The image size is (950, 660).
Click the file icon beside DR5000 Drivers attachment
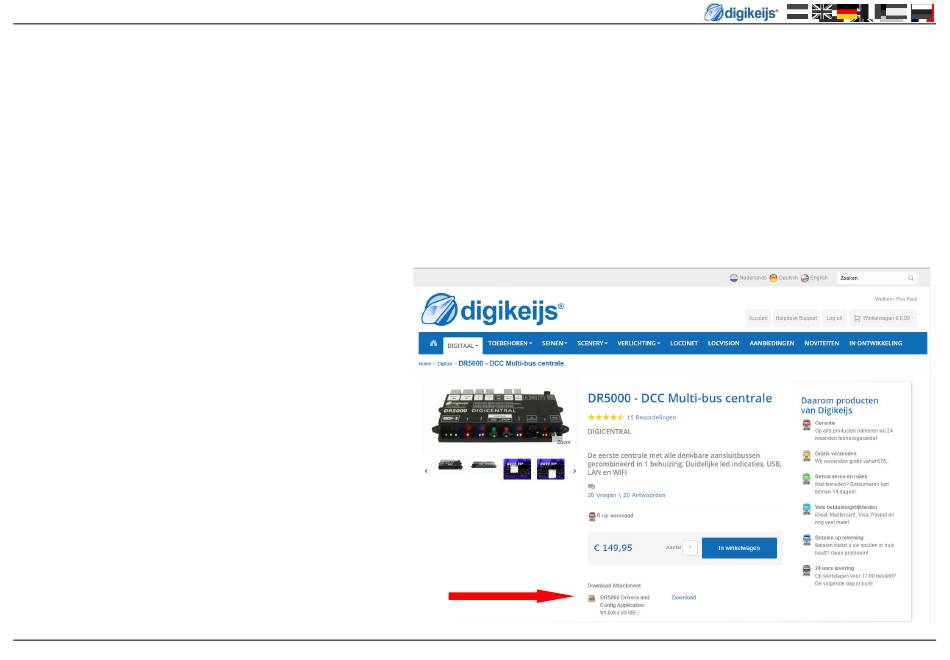coord(592,598)
